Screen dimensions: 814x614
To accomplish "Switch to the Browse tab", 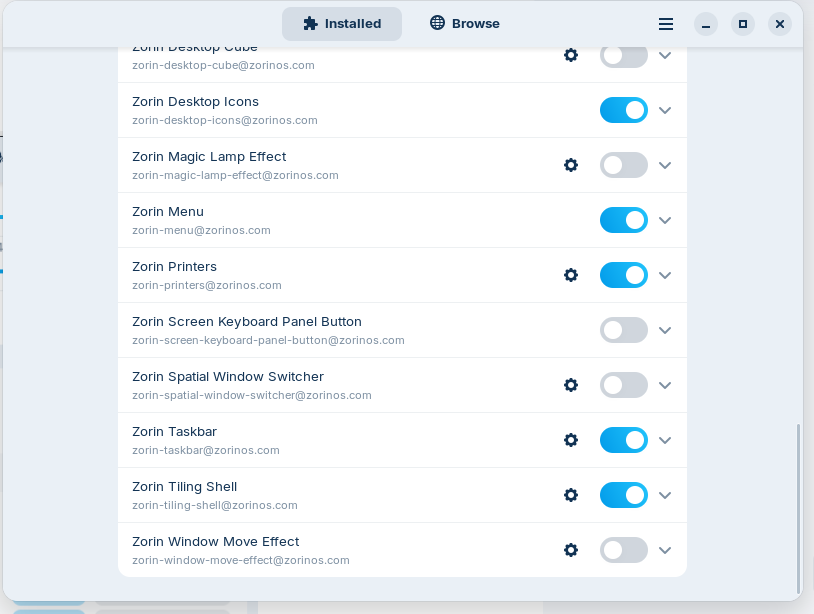I will tap(465, 24).
